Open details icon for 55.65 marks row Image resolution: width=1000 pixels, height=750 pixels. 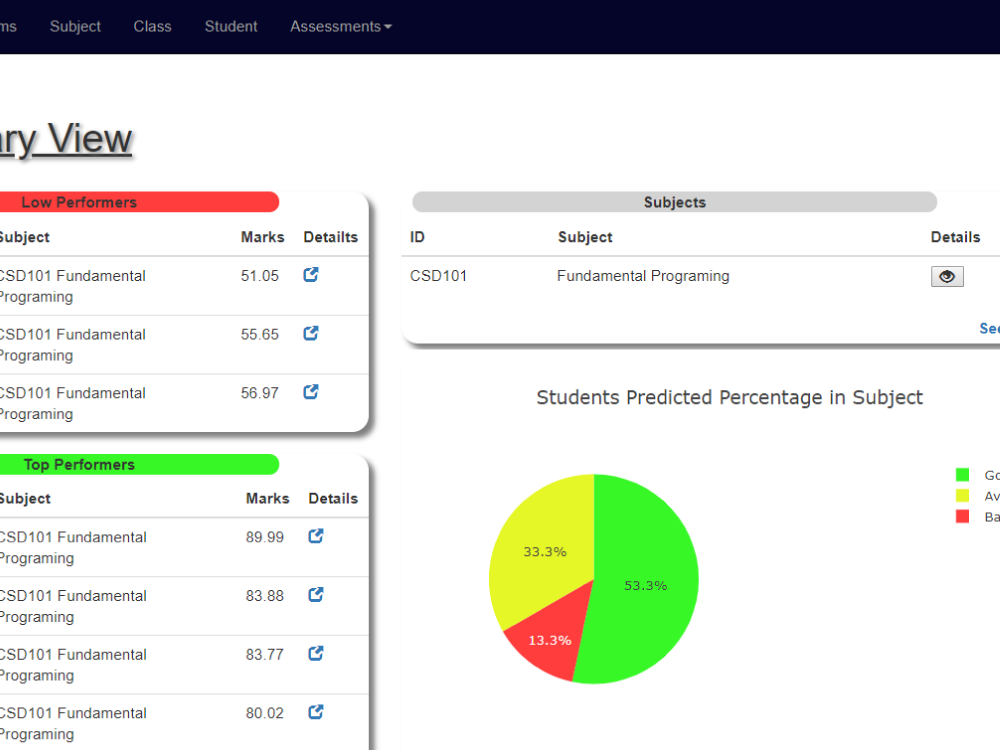[311, 334]
